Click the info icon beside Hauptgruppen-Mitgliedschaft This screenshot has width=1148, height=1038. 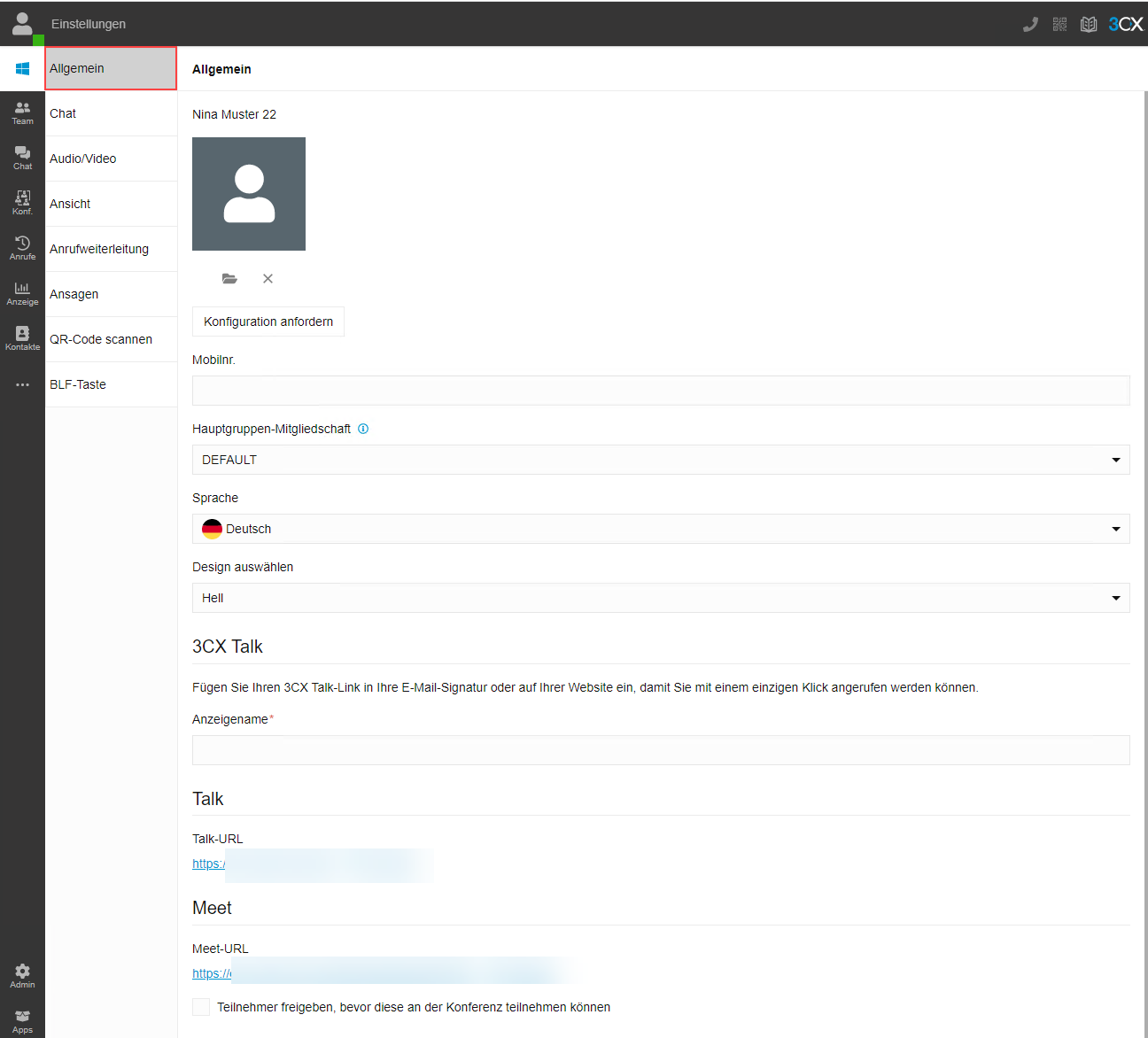click(363, 429)
